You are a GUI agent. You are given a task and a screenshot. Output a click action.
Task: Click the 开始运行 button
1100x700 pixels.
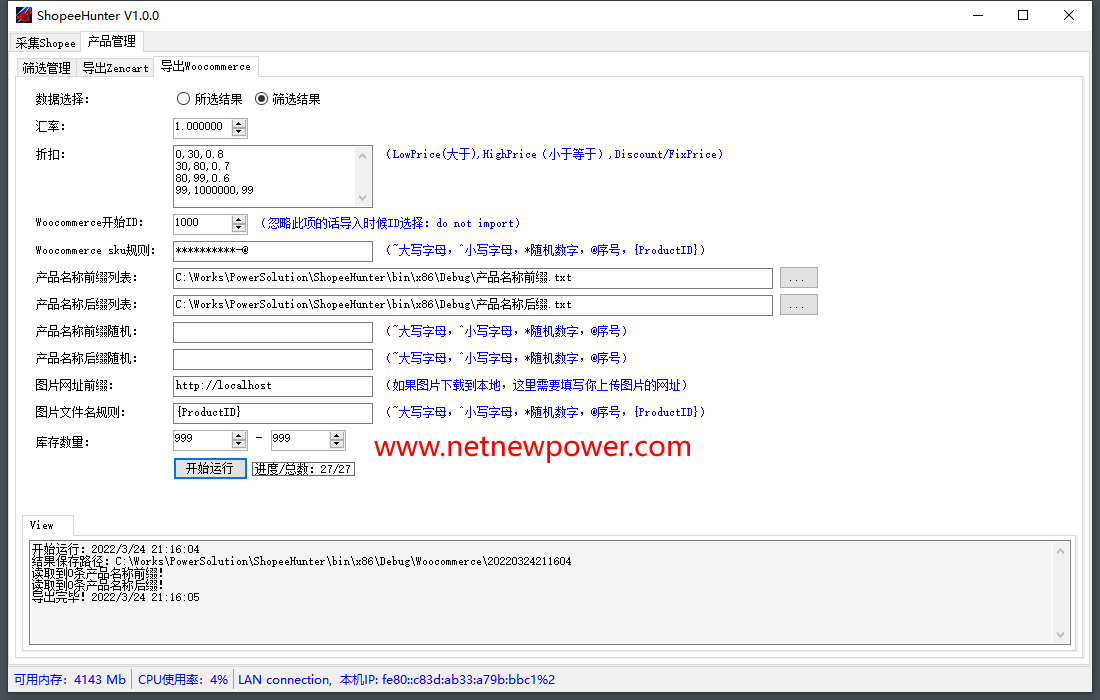tap(210, 468)
